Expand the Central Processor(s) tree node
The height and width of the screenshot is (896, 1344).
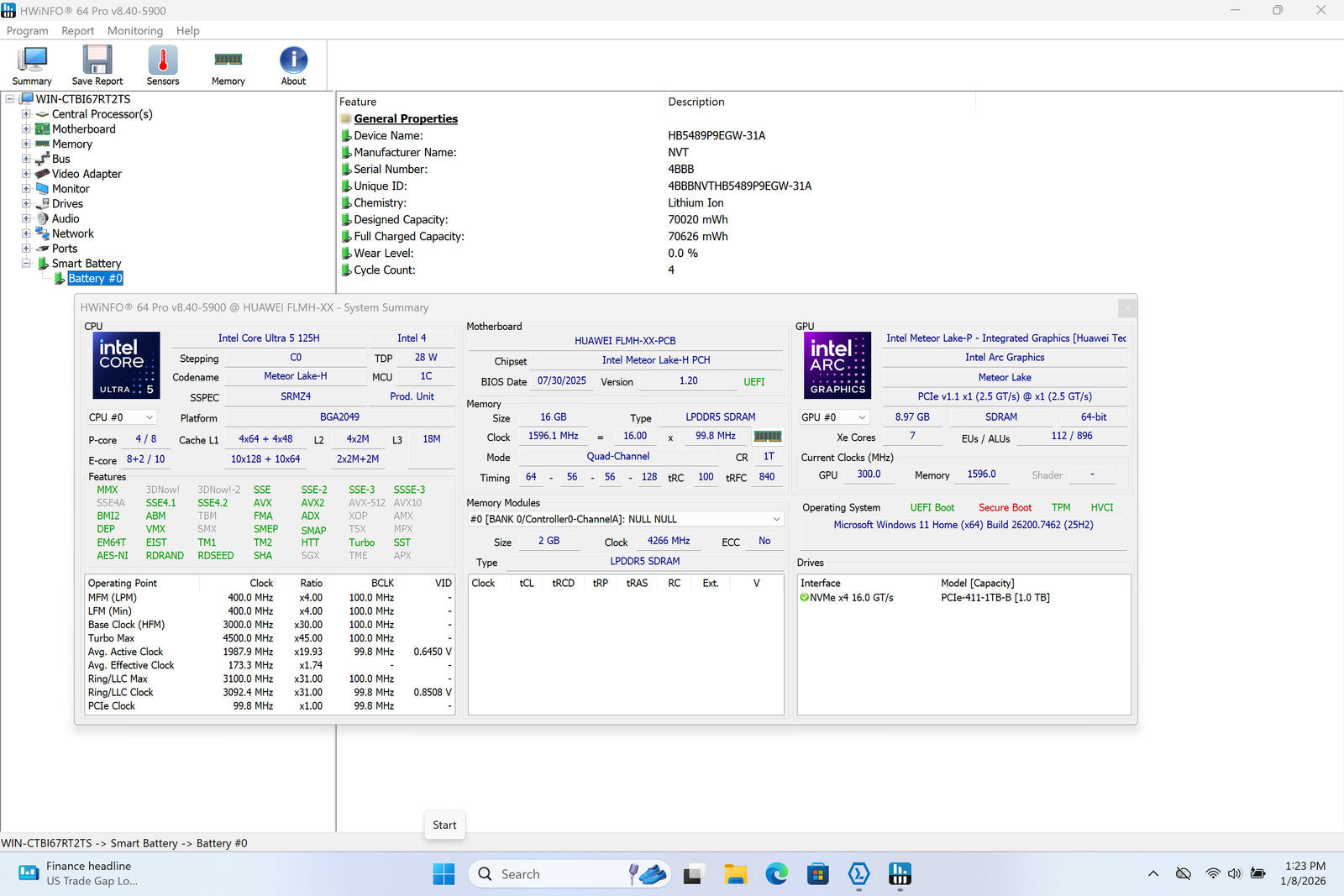(26, 114)
